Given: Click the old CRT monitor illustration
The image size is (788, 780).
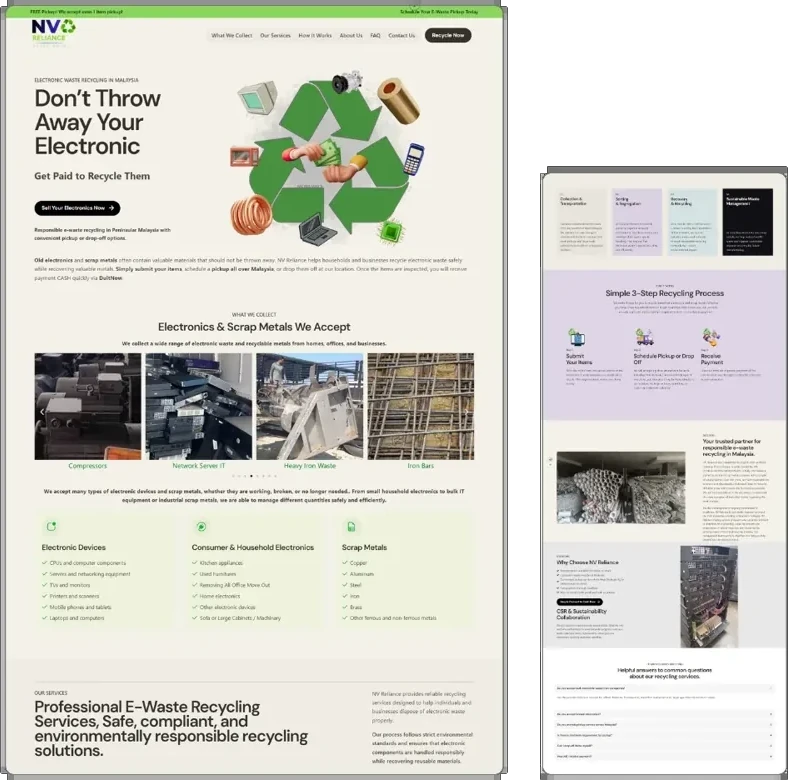Looking at the screenshot, I should 257,96.
